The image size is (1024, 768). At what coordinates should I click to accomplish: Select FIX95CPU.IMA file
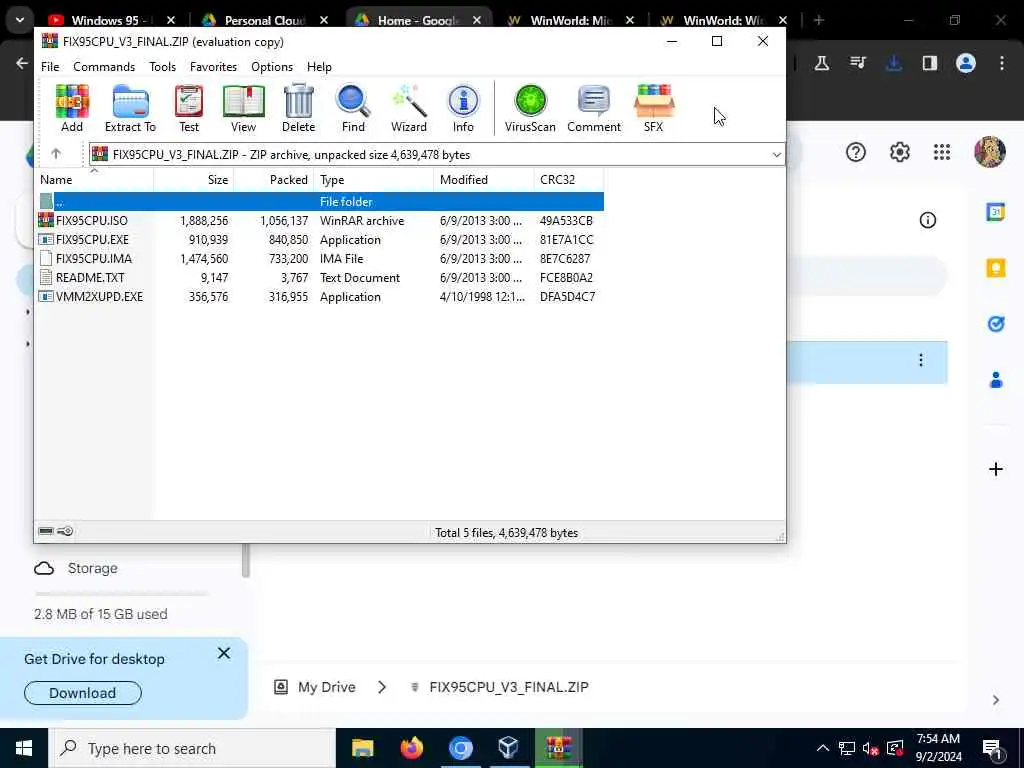pos(319,259)
